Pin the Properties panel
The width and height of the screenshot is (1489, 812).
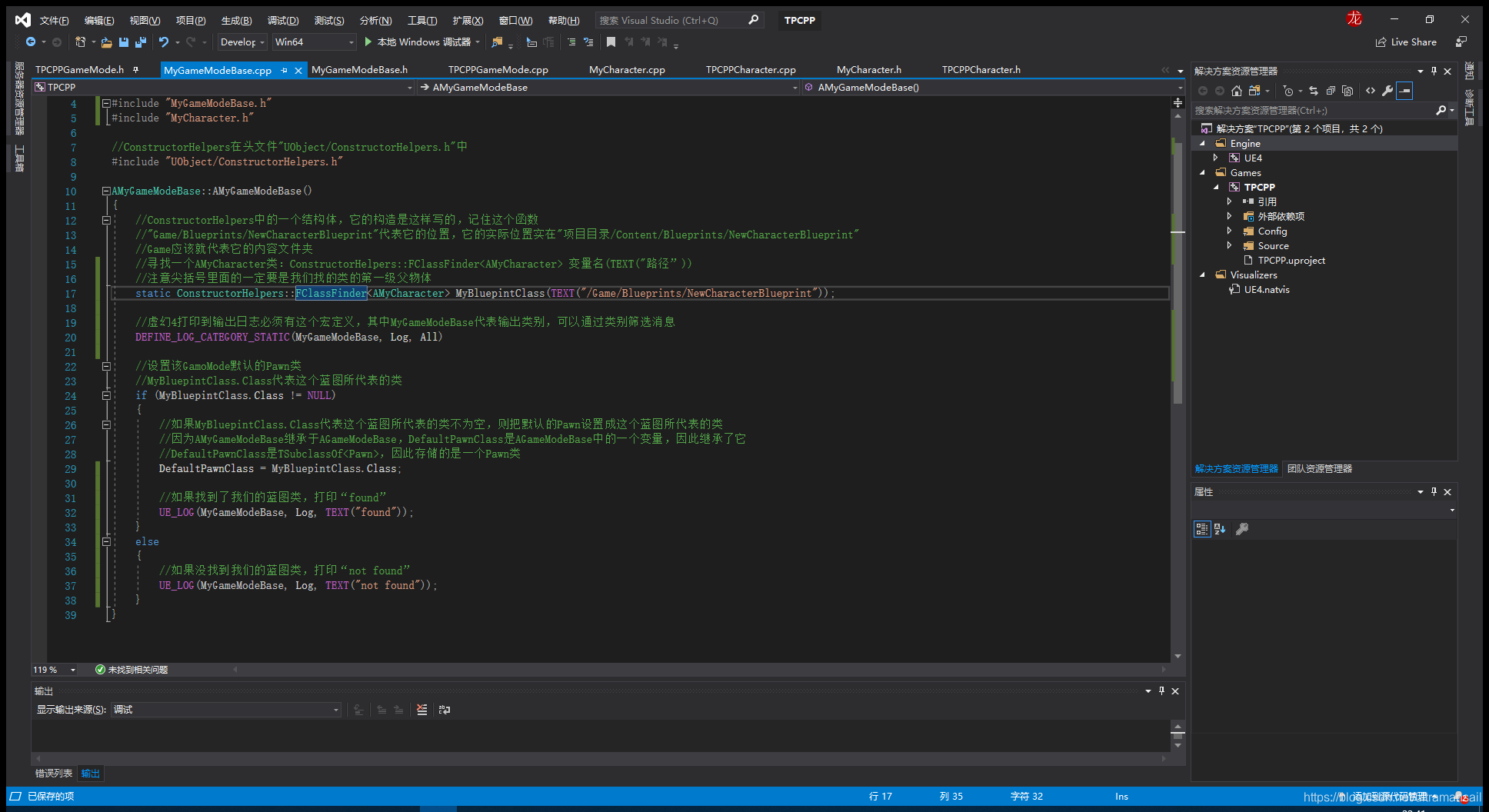click(x=1434, y=491)
